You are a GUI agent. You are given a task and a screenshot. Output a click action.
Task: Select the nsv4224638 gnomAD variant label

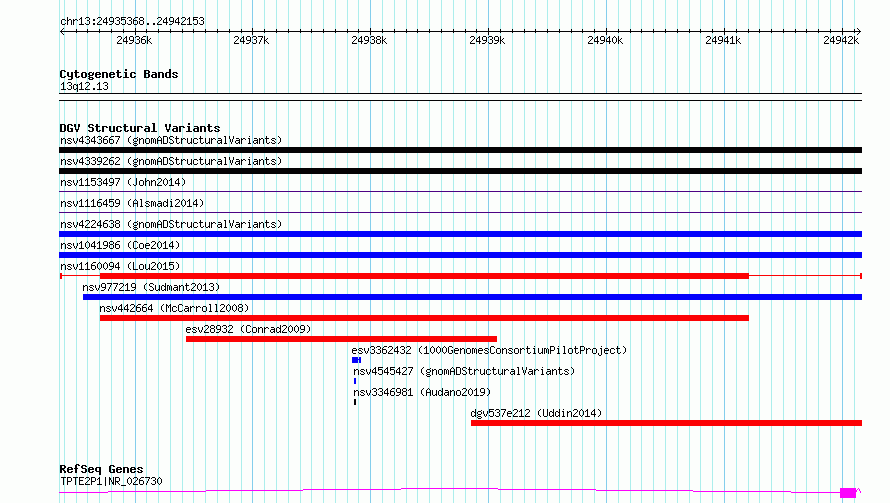[171, 224]
